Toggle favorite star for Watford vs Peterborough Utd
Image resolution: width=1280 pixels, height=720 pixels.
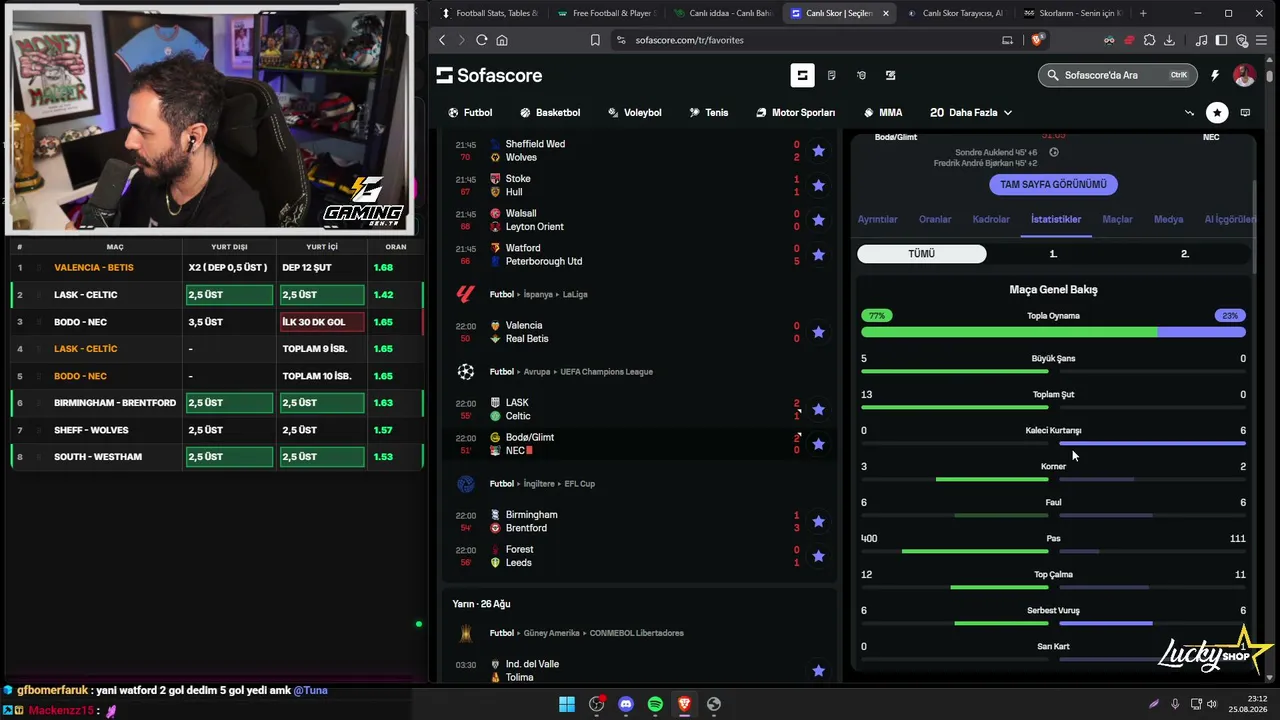pyautogui.click(x=818, y=255)
